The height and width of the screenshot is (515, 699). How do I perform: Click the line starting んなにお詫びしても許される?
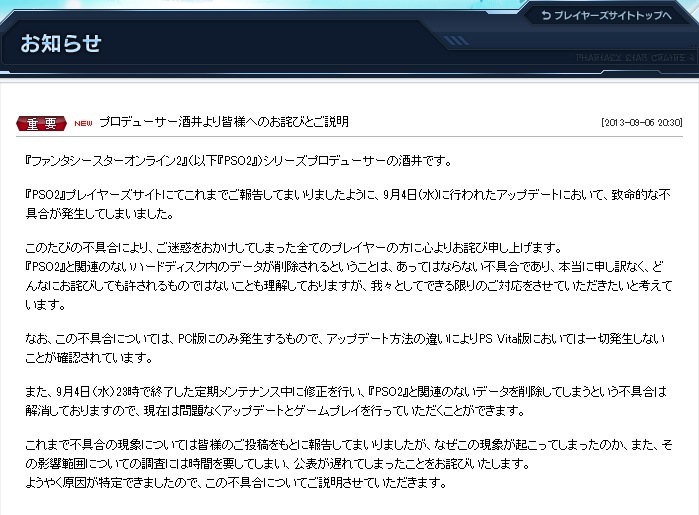349,286
